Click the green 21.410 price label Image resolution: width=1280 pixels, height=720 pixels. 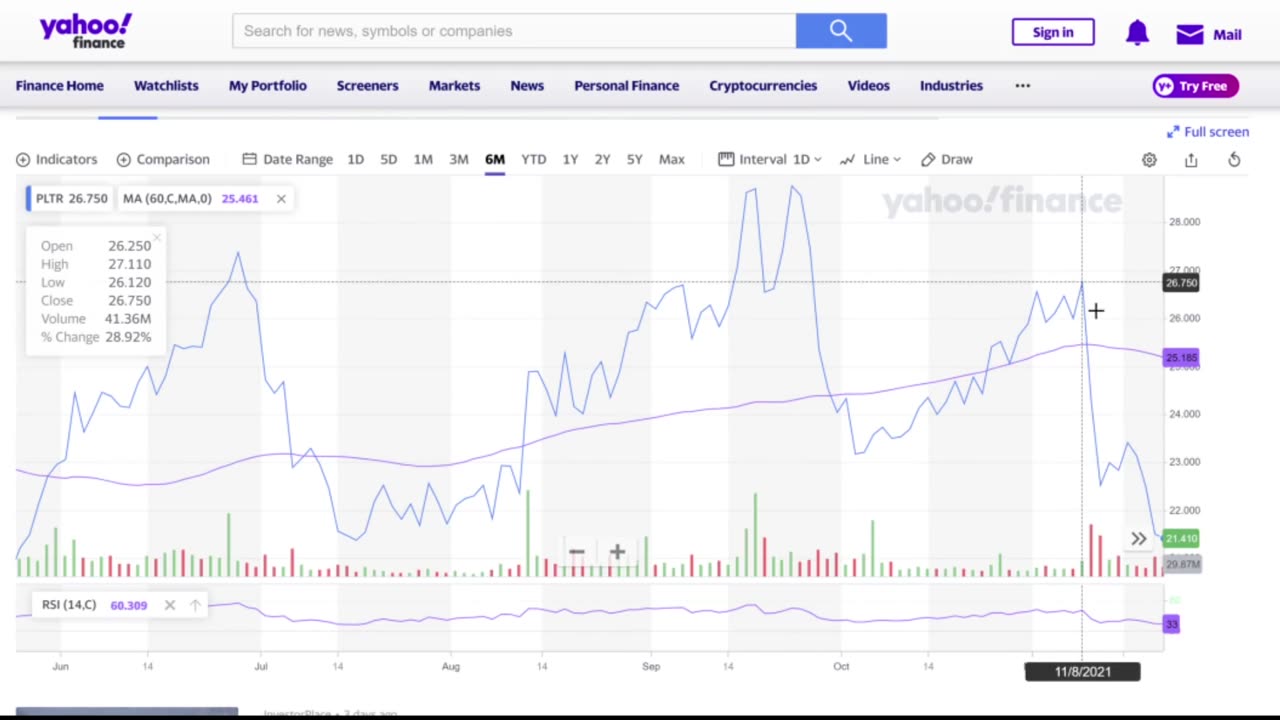(x=1181, y=538)
